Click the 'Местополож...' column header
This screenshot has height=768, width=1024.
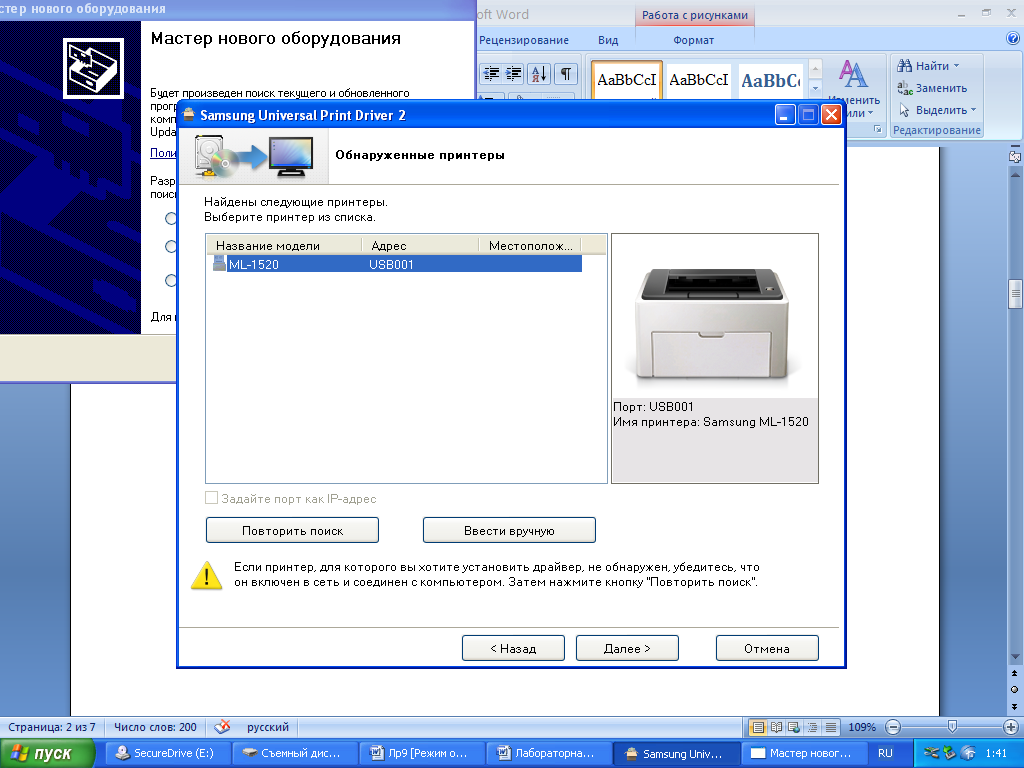coord(530,246)
